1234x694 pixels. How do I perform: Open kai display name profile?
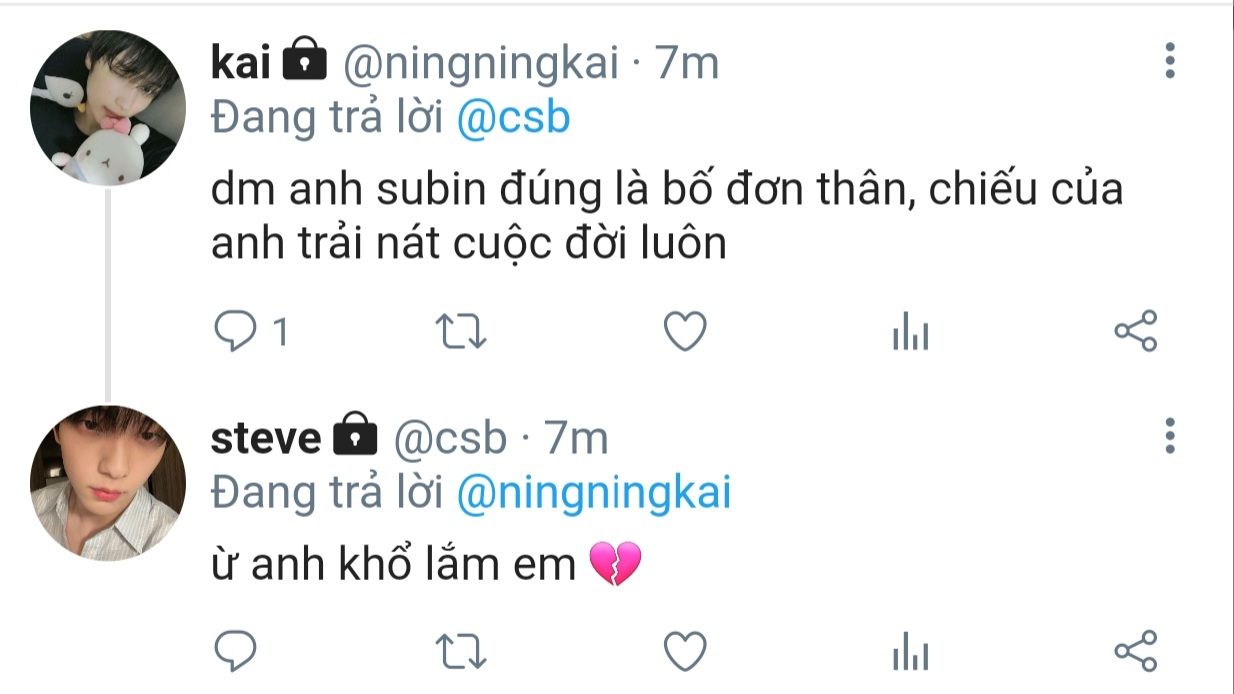pos(242,64)
